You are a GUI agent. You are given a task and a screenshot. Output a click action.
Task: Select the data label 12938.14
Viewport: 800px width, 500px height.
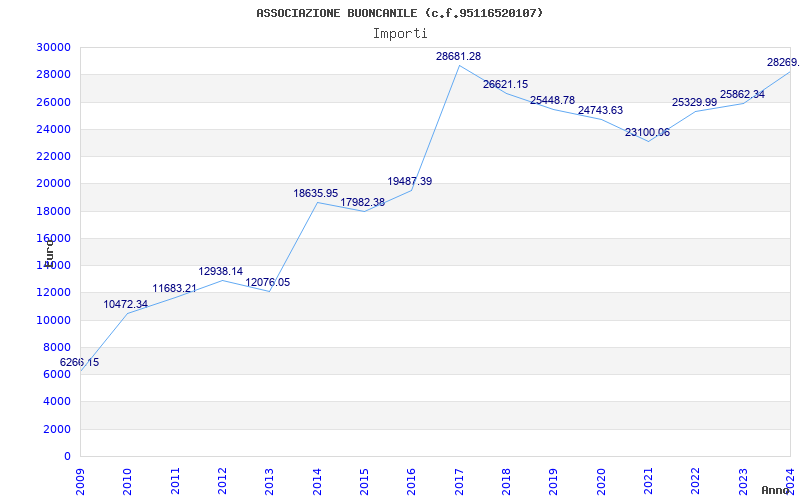(x=220, y=271)
